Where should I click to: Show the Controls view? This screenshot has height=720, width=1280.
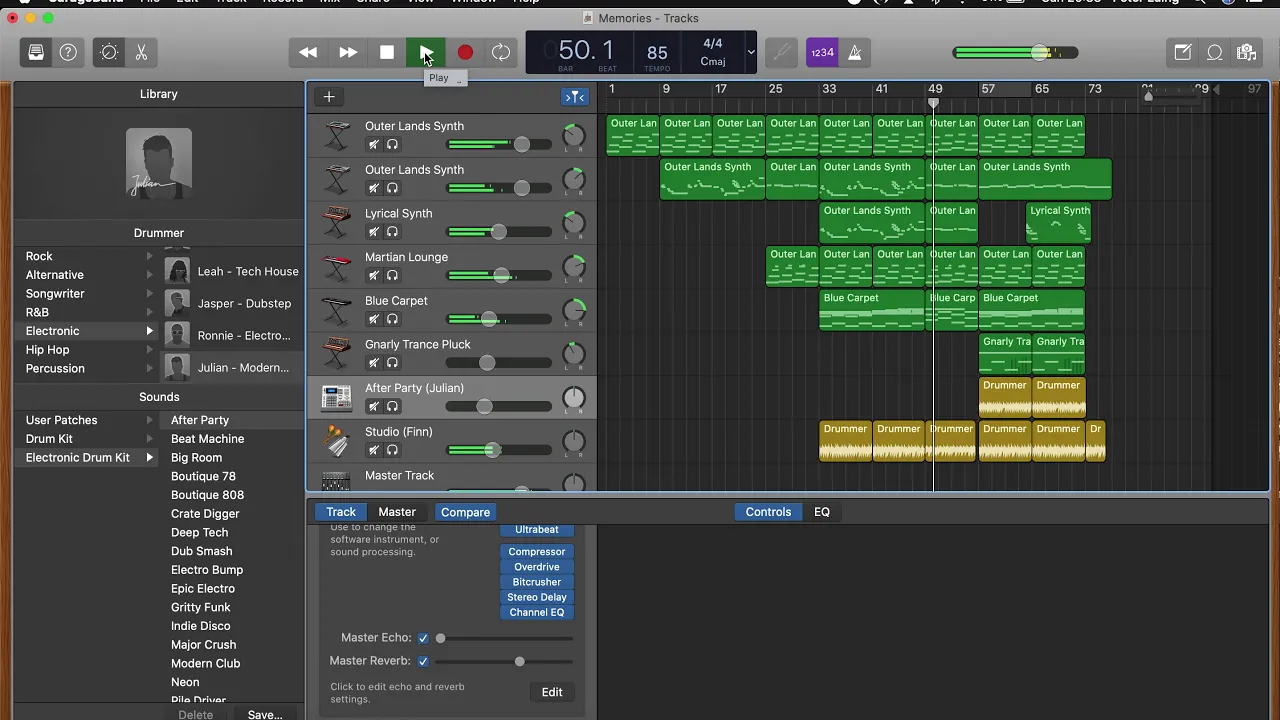[x=768, y=512]
